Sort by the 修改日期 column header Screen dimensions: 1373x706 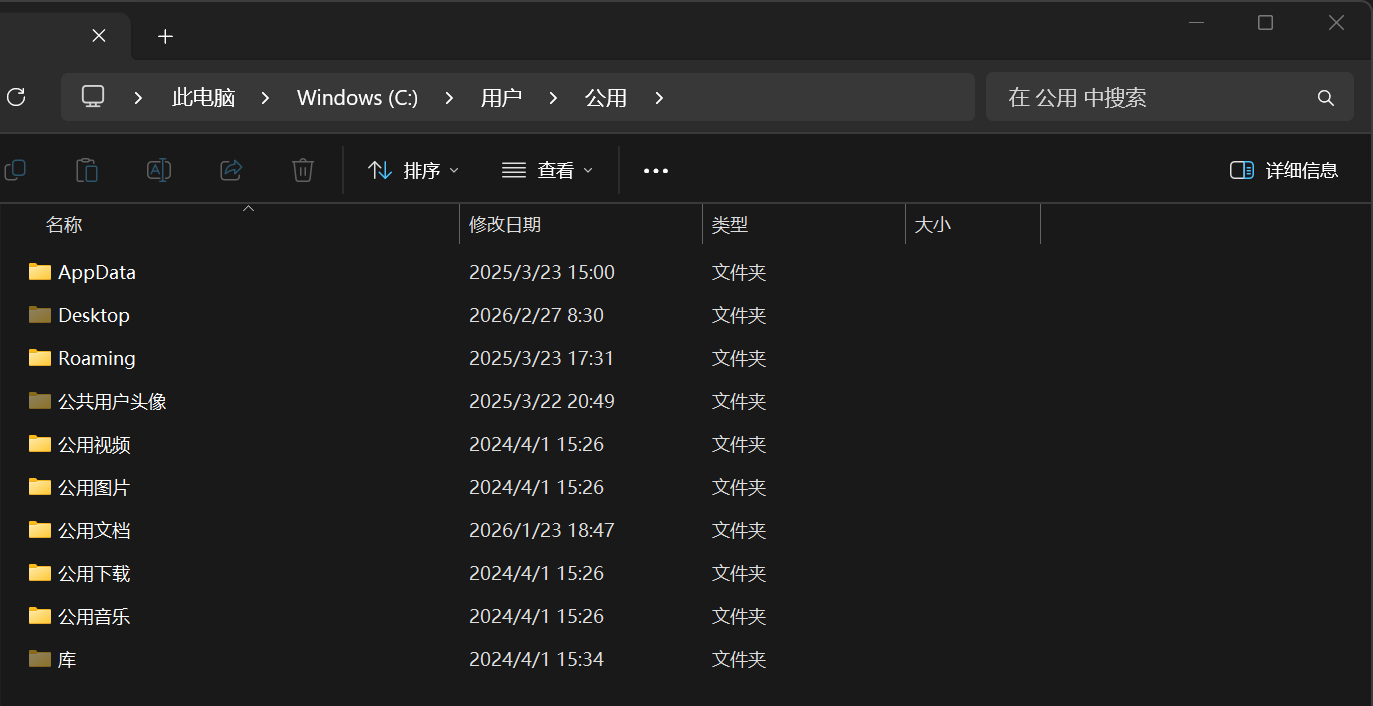(505, 225)
